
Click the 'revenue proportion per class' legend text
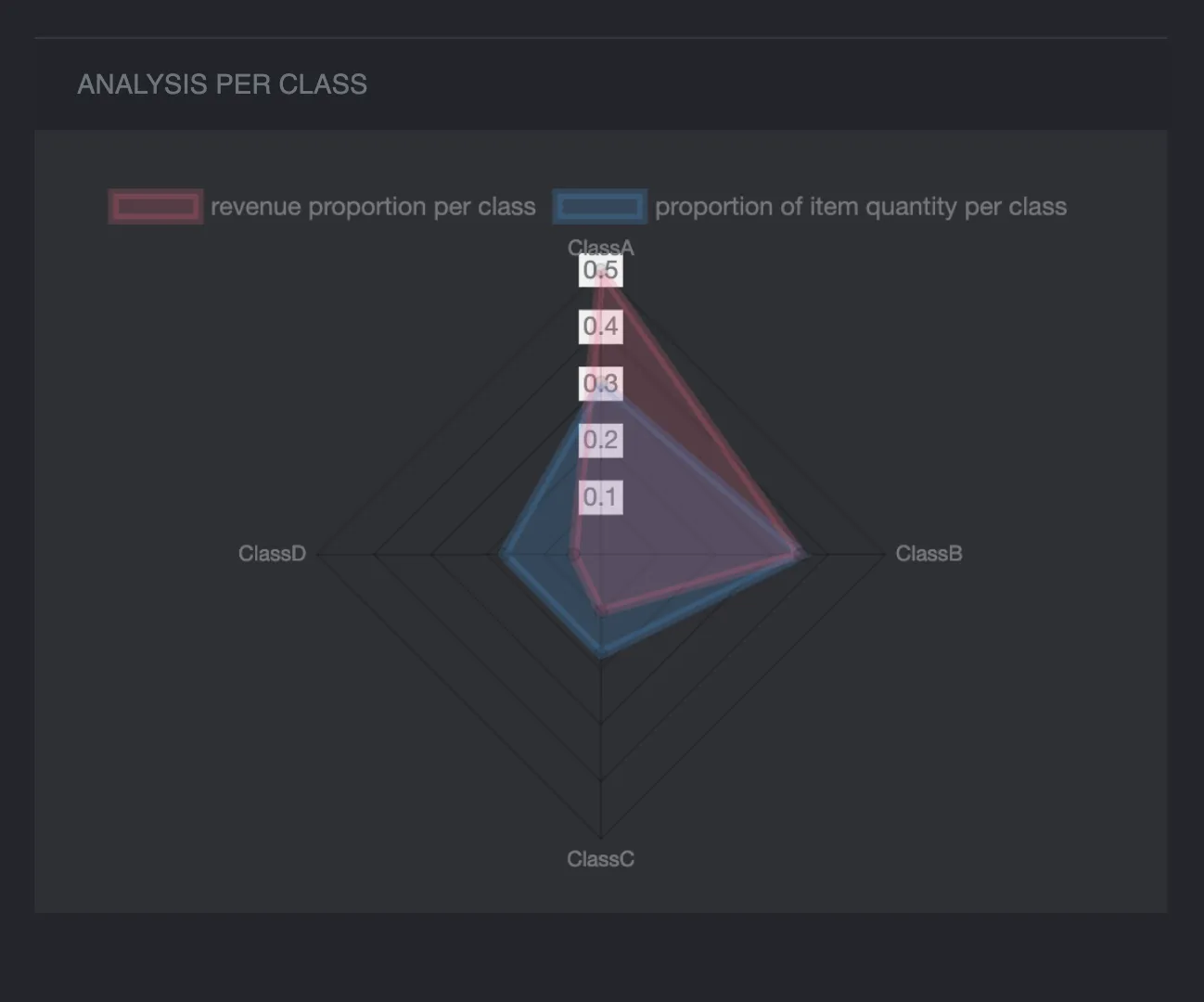point(373,206)
